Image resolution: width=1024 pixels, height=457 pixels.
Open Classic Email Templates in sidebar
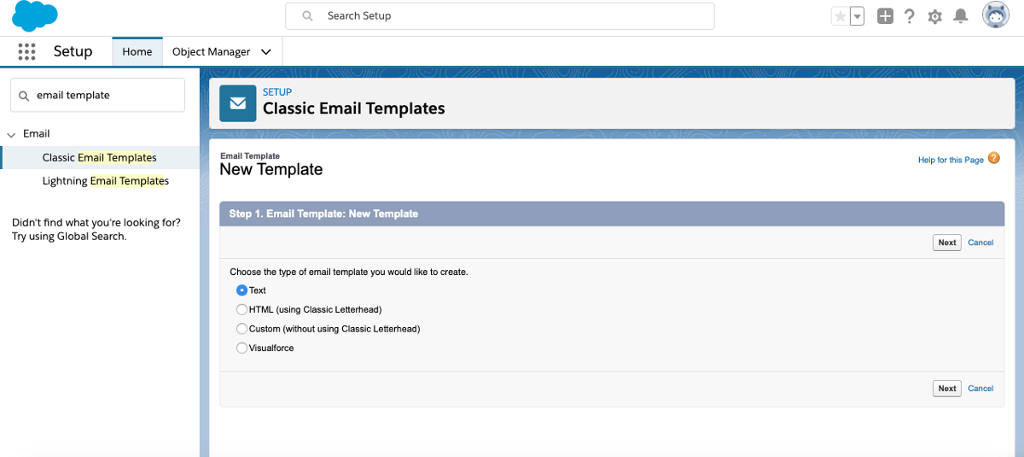pos(99,158)
